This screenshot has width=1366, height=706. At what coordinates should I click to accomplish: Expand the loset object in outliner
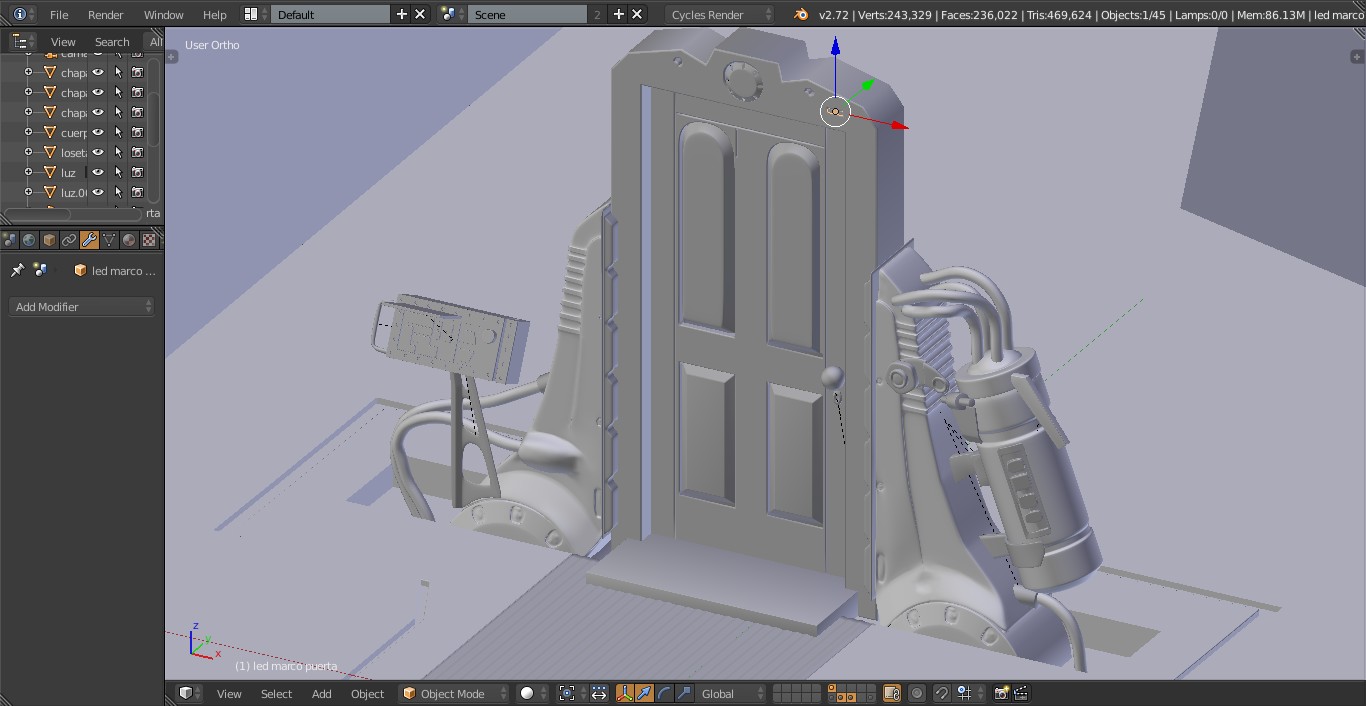(x=29, y=152)
